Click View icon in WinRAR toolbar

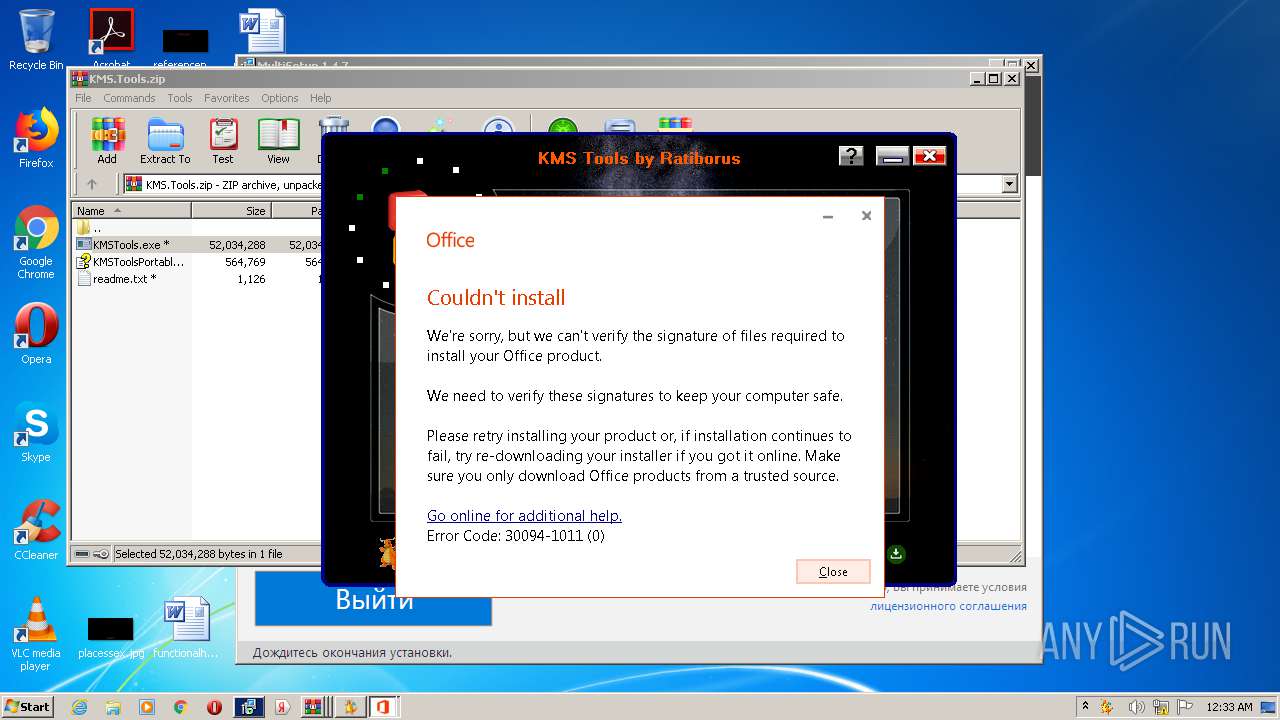coord(278,141)
